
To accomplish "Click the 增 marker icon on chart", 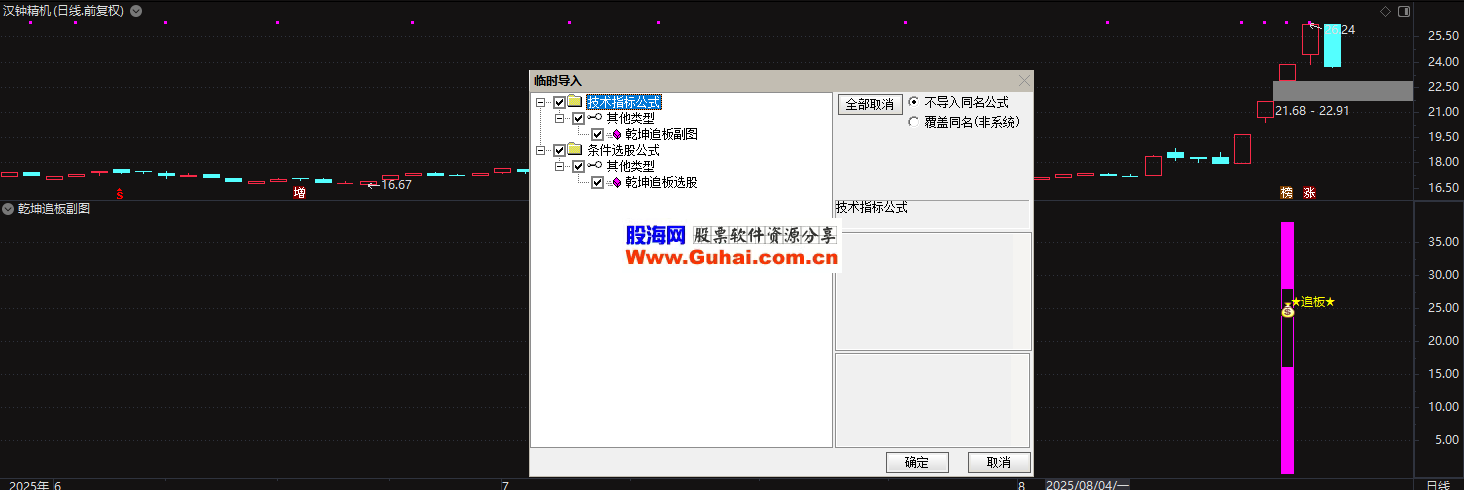I will click(299, 192).
